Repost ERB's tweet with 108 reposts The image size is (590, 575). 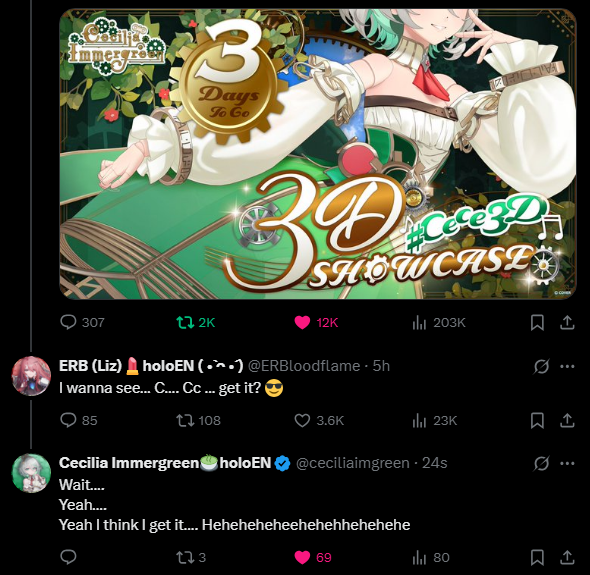point(198,420)
